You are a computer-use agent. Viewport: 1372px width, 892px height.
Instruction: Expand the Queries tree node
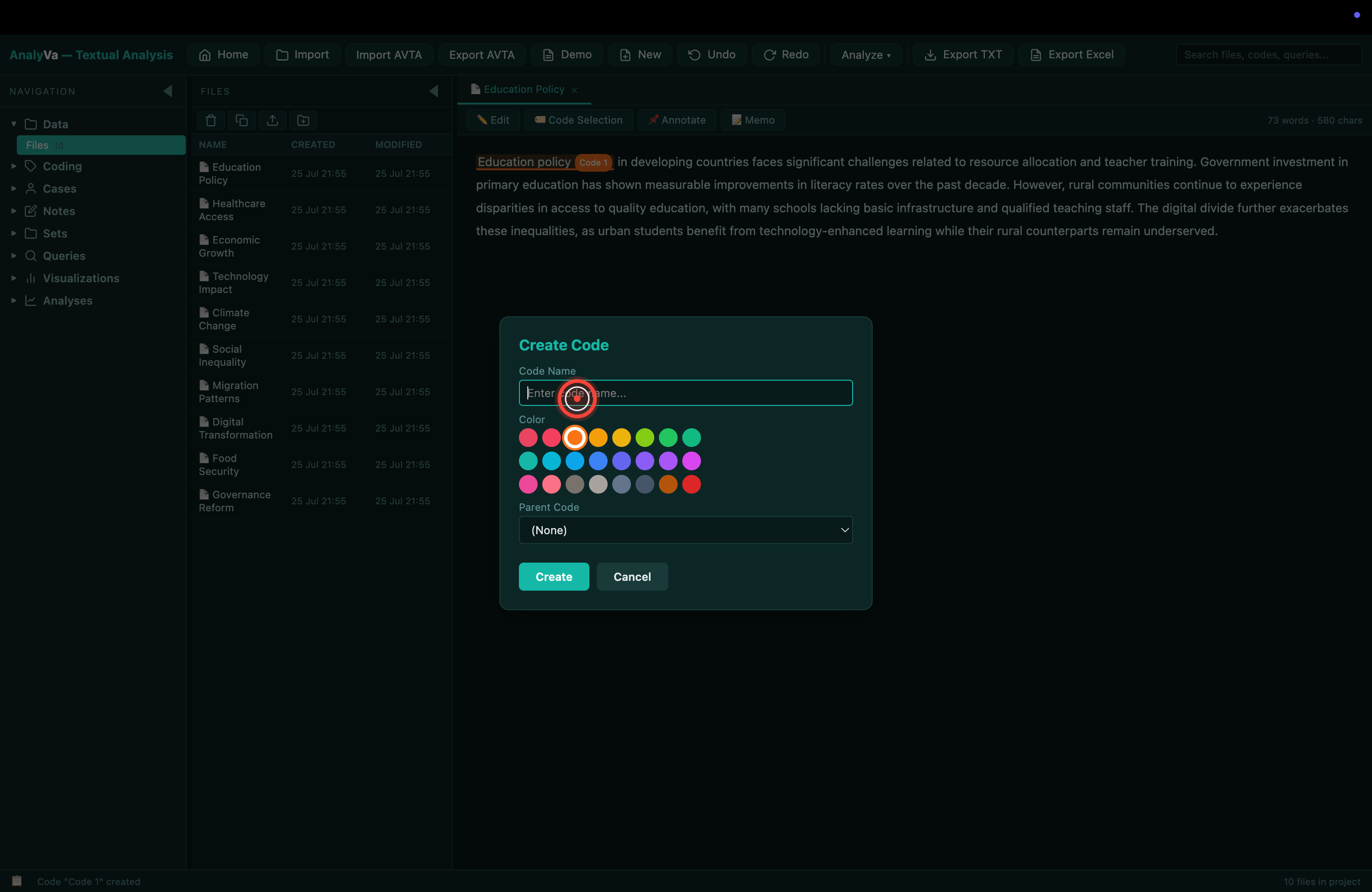[x=14, y=256]
